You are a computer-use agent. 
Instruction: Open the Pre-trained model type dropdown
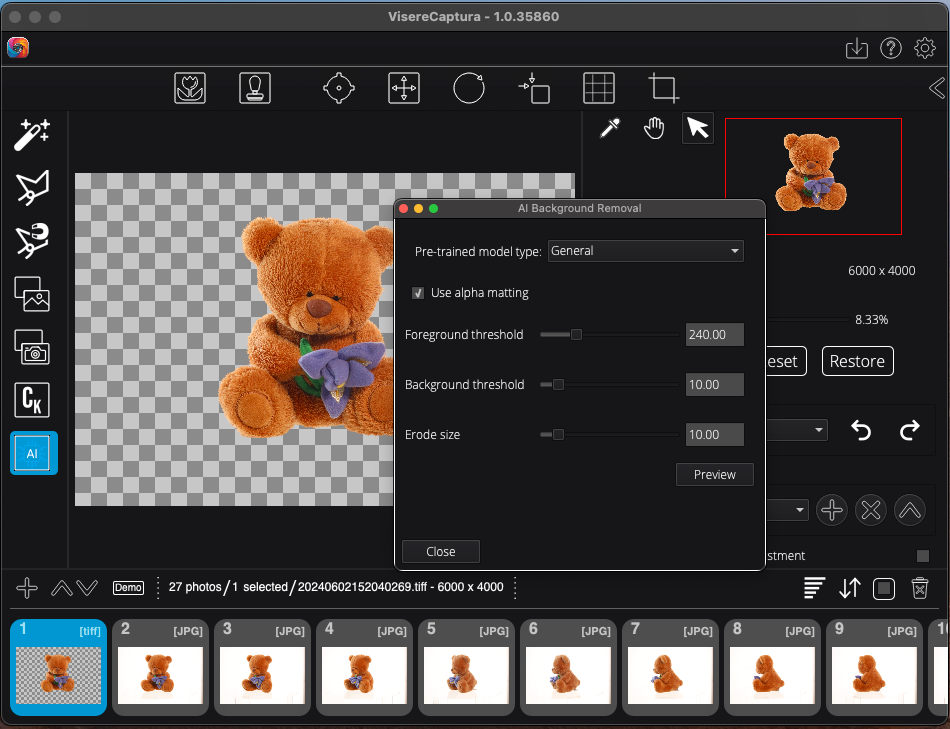(x=645, y=251)
